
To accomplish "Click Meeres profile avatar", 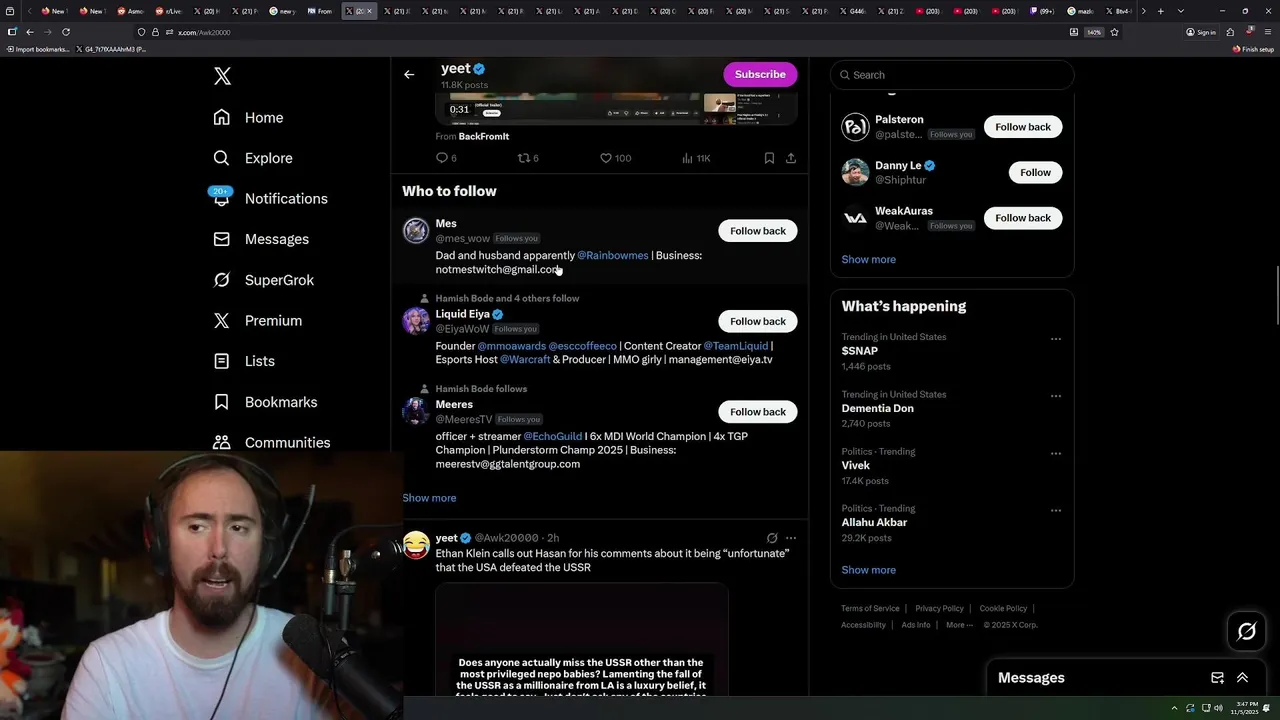I will pos(416,411).
